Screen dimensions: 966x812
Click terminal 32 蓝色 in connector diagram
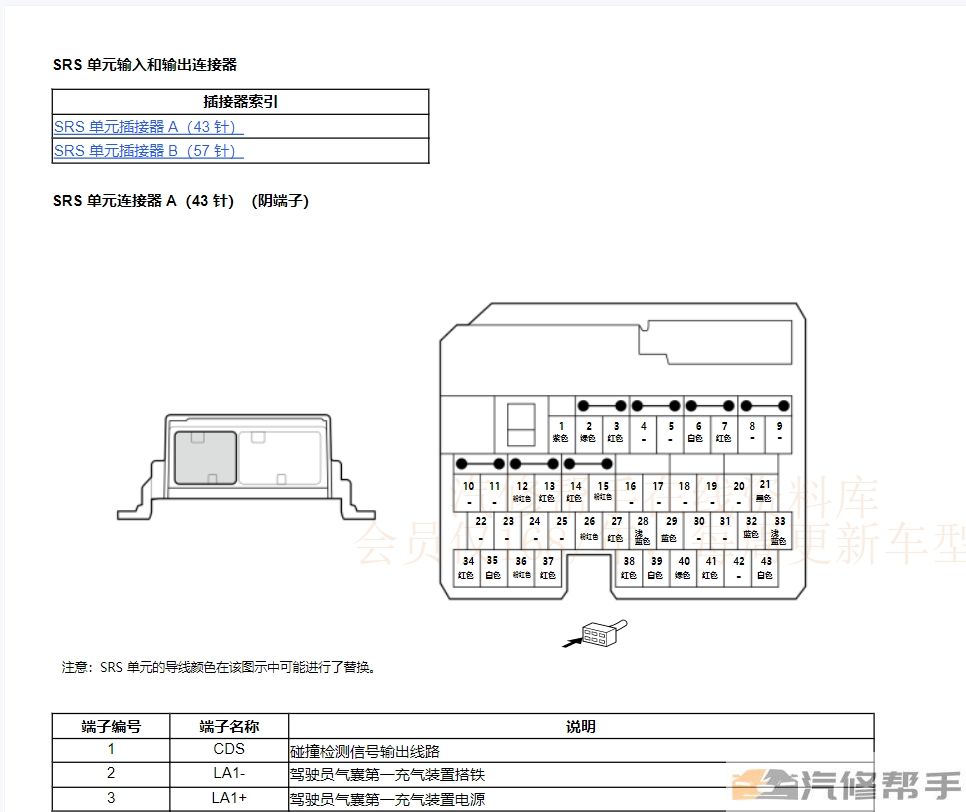[751, 529]
